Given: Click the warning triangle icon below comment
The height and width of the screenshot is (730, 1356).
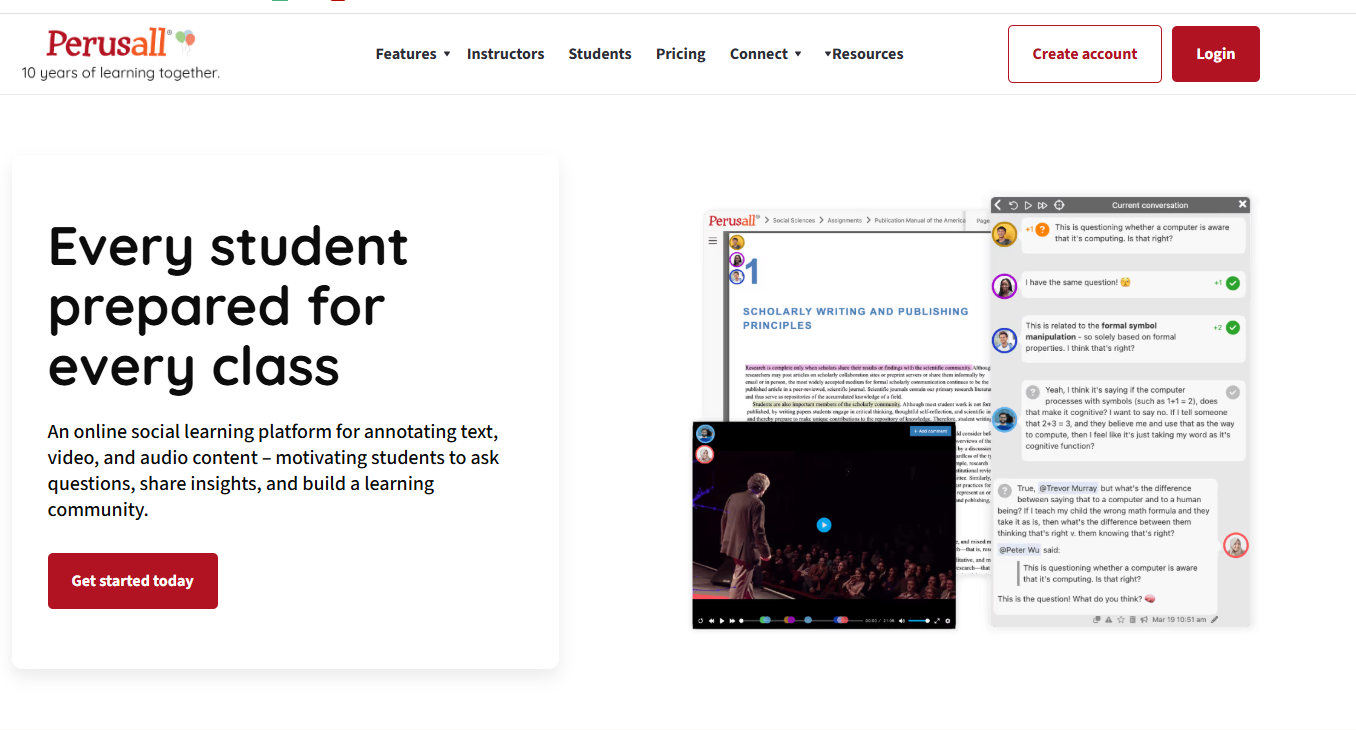Looking at the screenshot, I should click(1109, 620).
